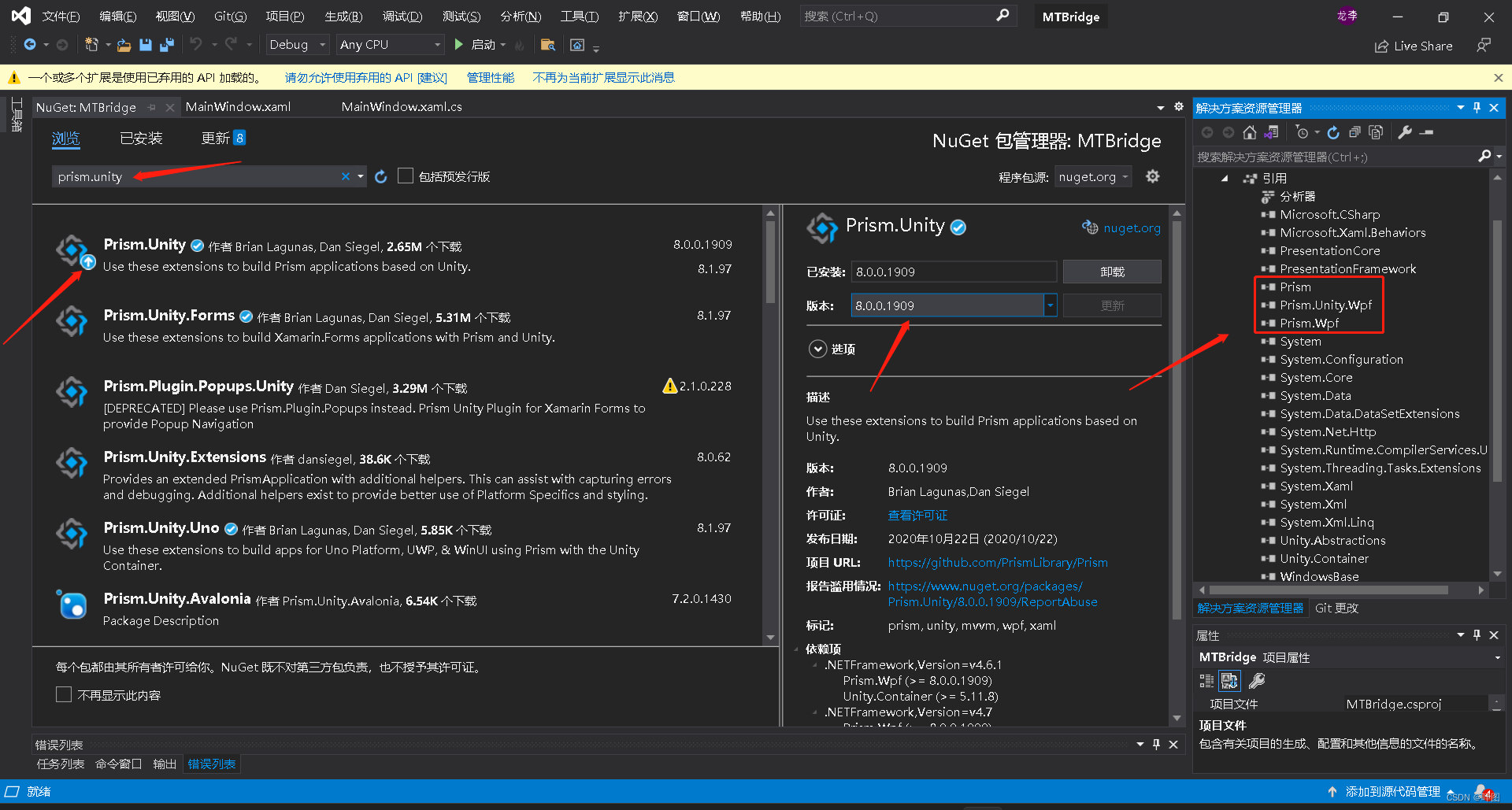Open the version 8.0.0.1909 dropdown arrow
Screen dimensions: 1512x810
pos(1051,305)
